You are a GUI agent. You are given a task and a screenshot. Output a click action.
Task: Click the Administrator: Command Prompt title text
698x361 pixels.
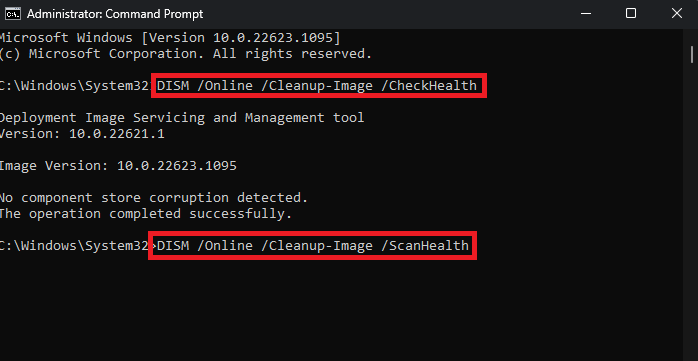115,14
